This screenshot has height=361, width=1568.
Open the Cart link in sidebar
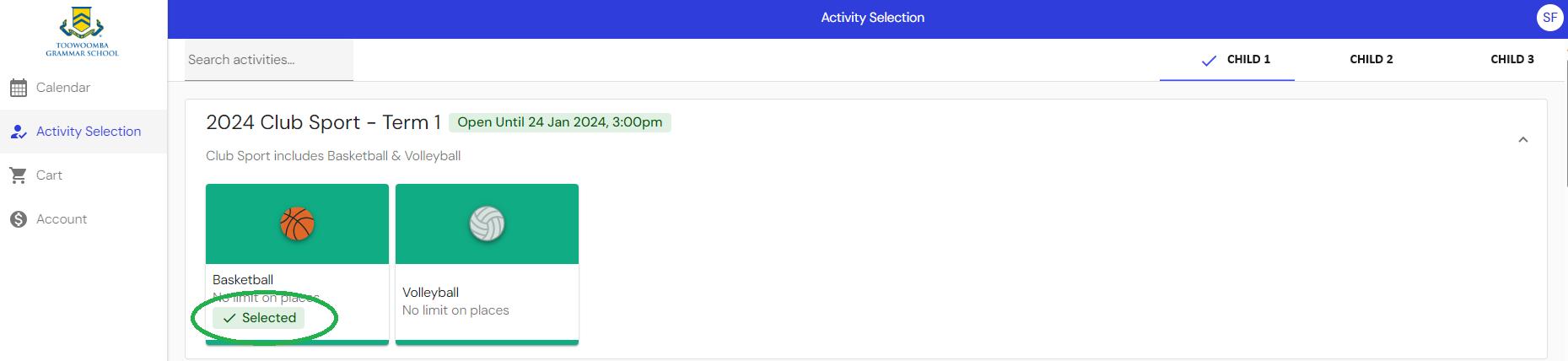coord(49,175)
